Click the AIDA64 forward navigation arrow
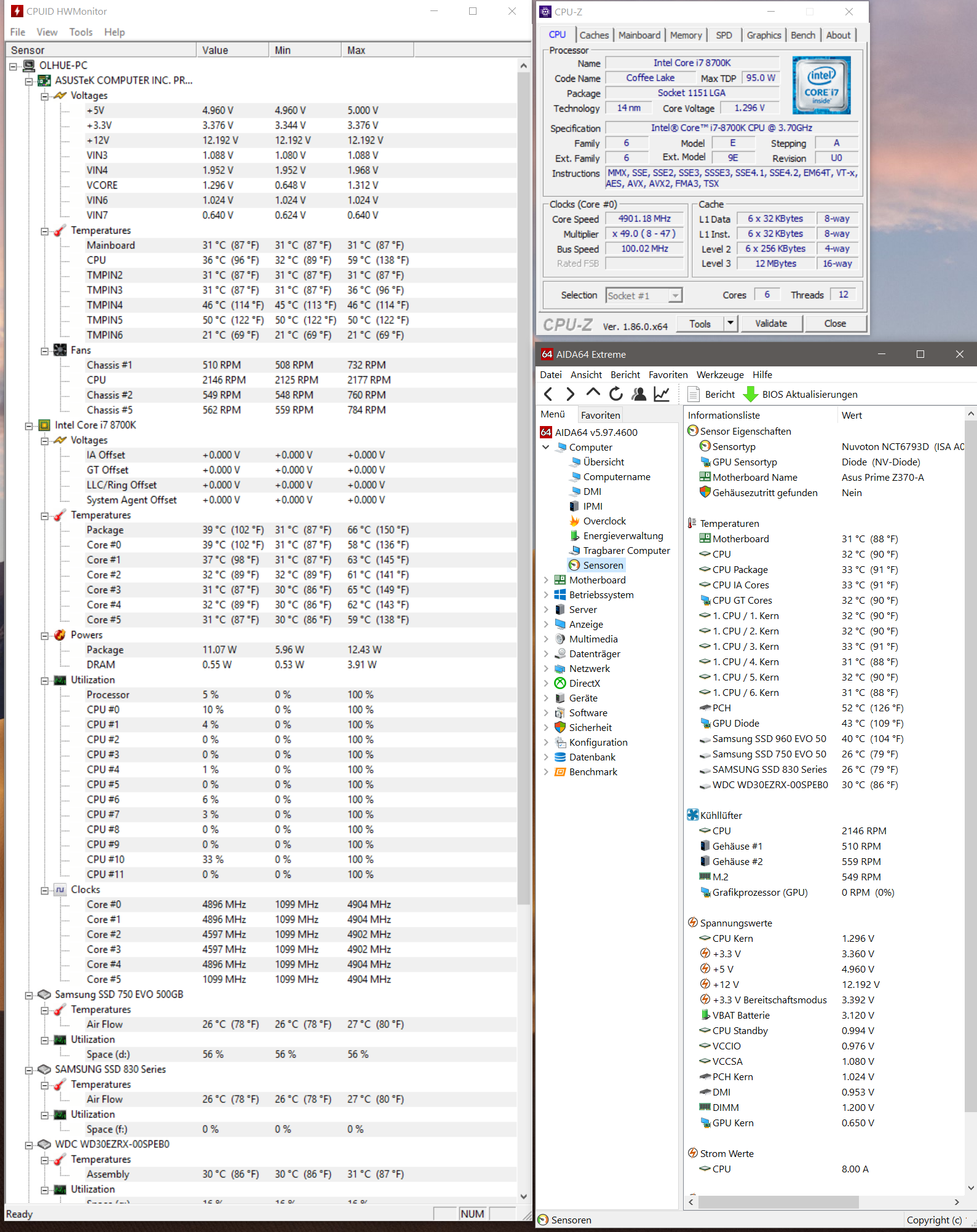This screenshot has height=1232, width=977. click(x=571, y=394)
